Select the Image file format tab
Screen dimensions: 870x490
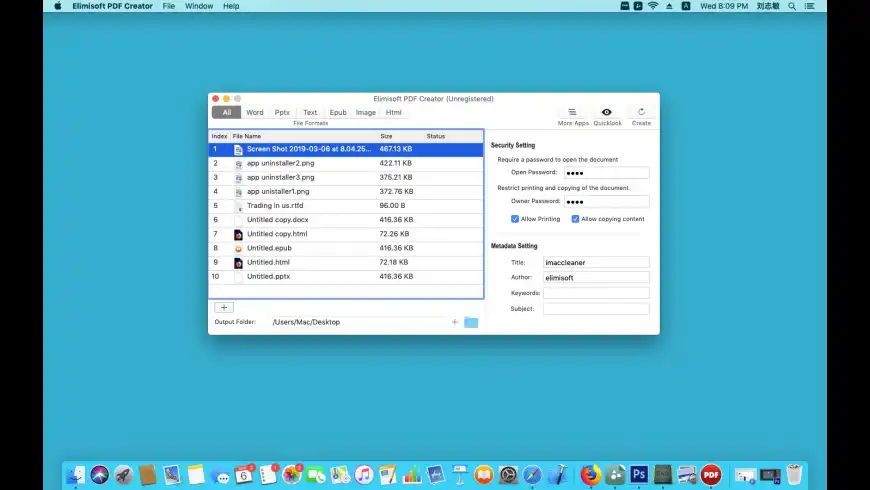(x=366, y=112)
